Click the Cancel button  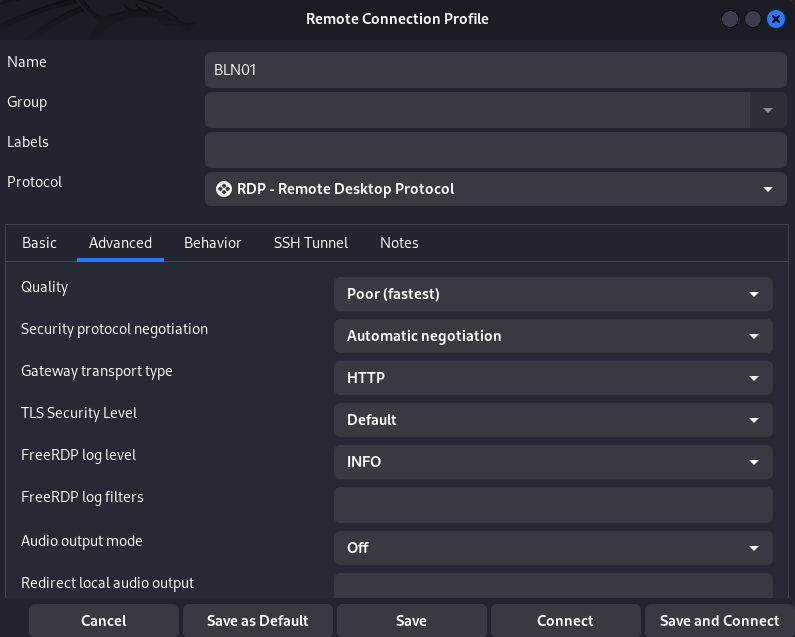[104, 621]
